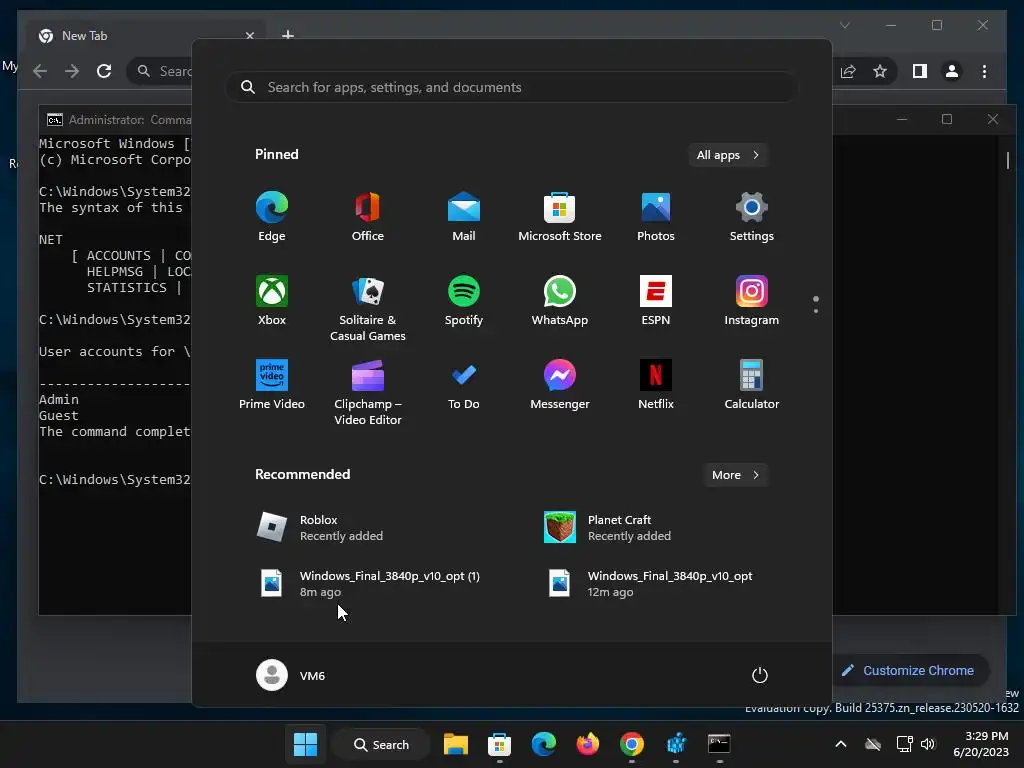This screenshot has height=768, width=1024.
Task: Go to next pinned apps page dots
Action: coord(816,305)
